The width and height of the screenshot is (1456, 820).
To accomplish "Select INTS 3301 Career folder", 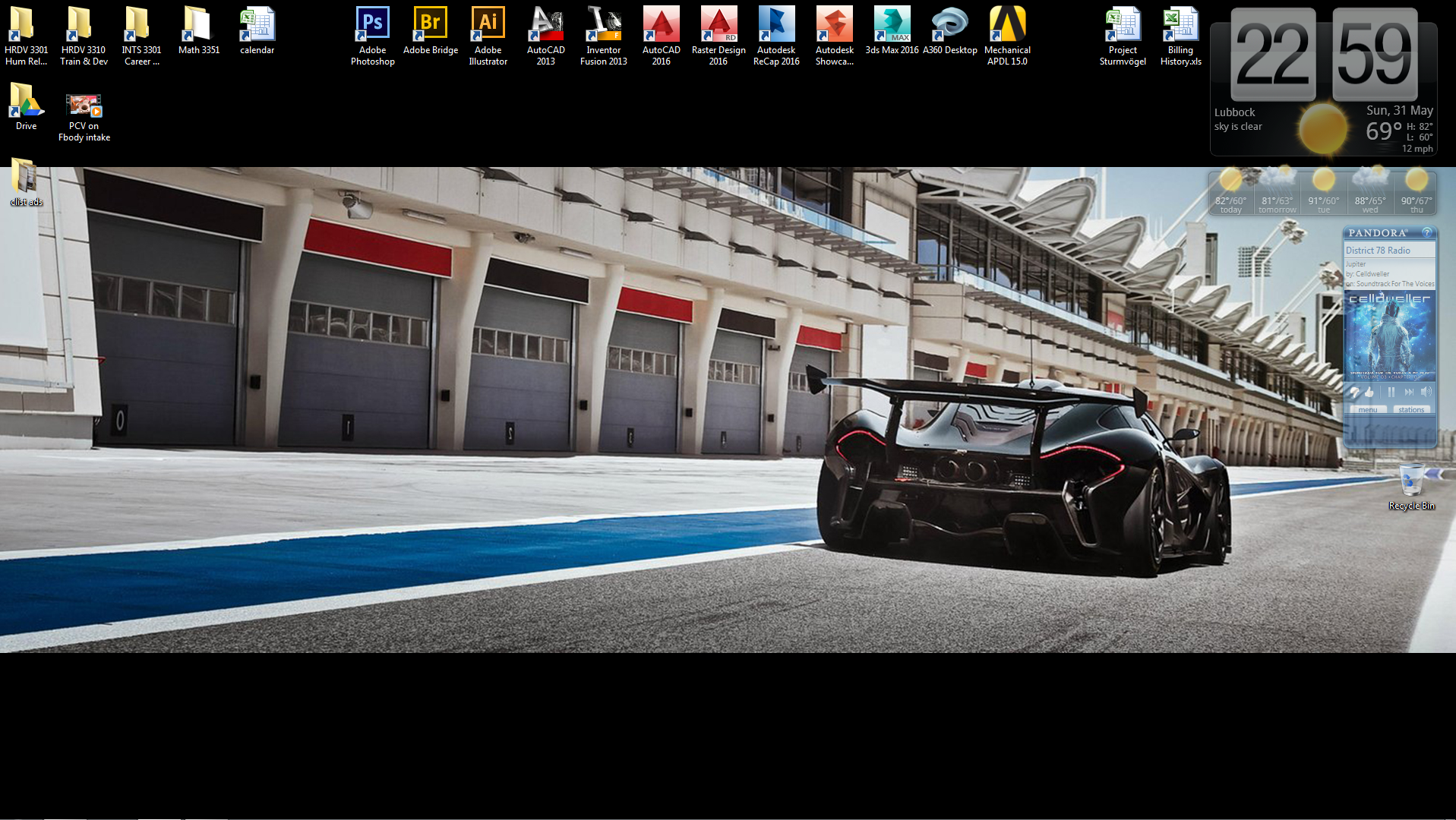I will tap(141, 36).
